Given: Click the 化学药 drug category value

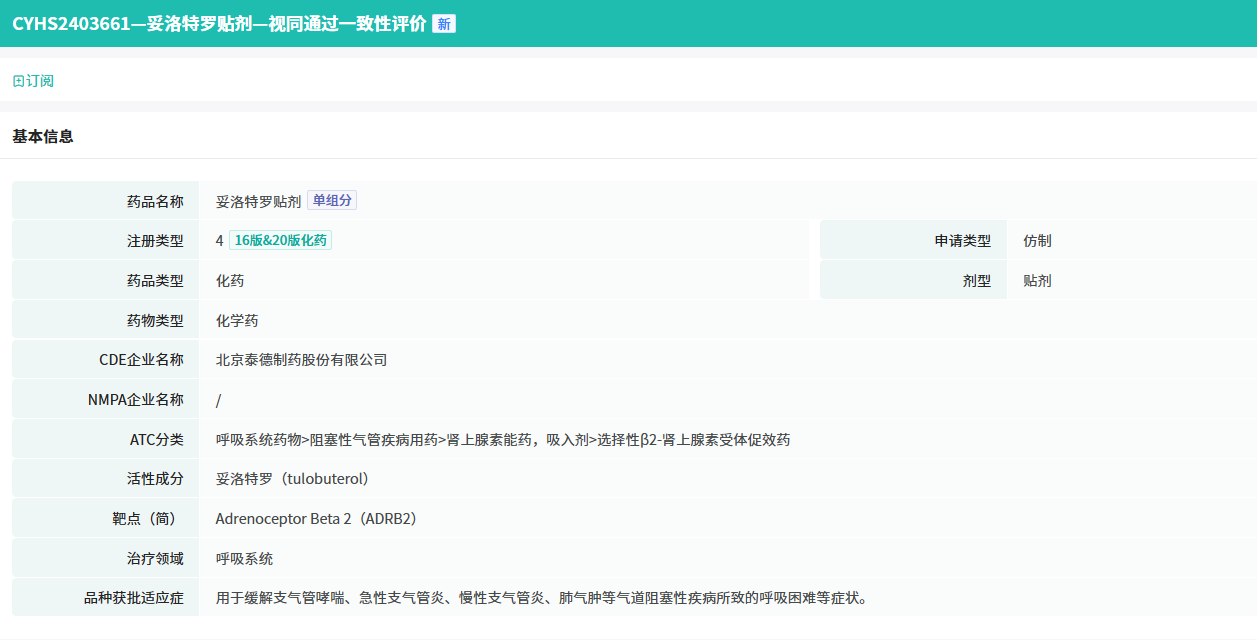Looking at the screenshot, I should tap(237, 321).
